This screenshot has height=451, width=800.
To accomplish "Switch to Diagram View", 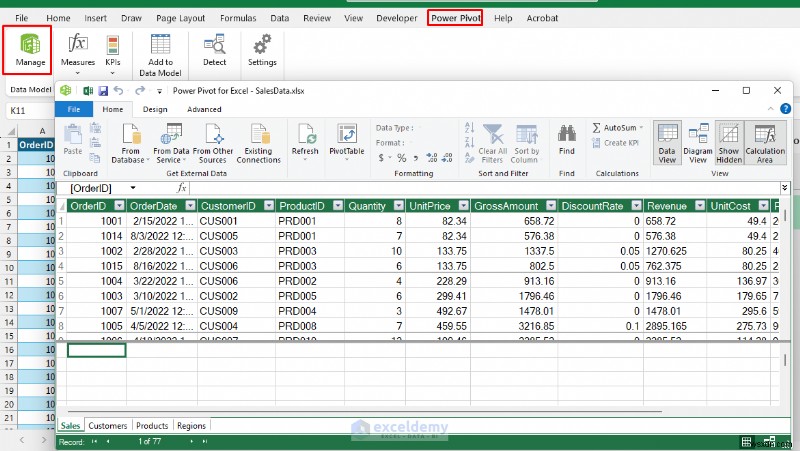I will coord(698,143).
